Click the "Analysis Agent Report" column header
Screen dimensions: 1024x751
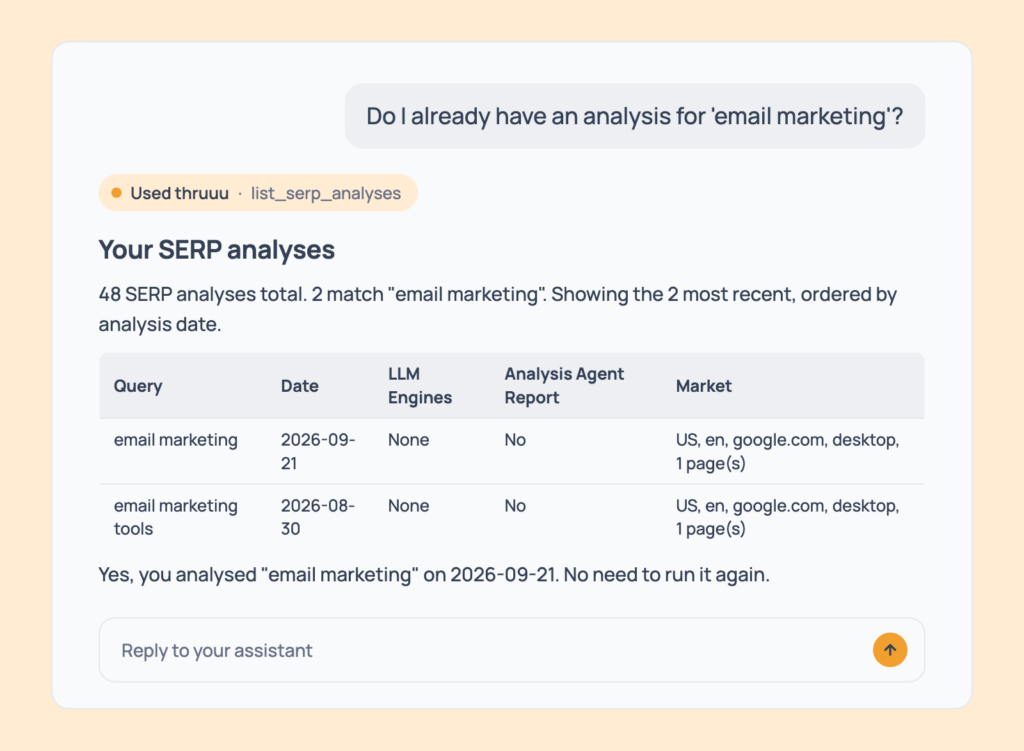click(x=564, y=386)
